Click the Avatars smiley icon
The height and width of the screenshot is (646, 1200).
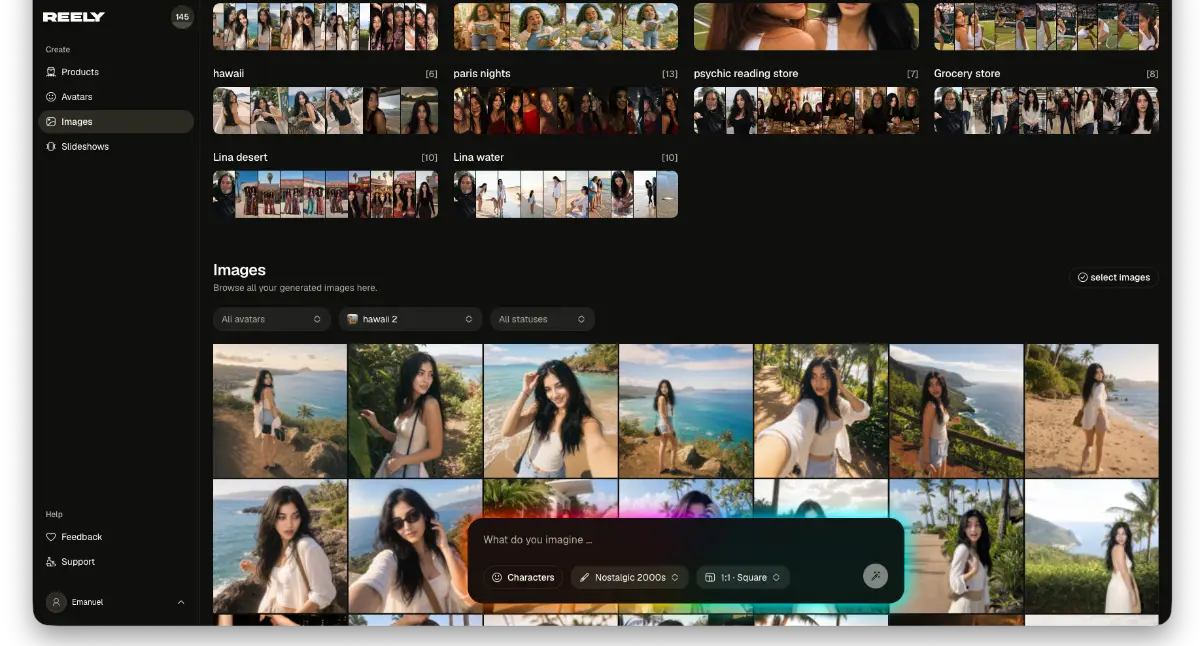point(51,97)
